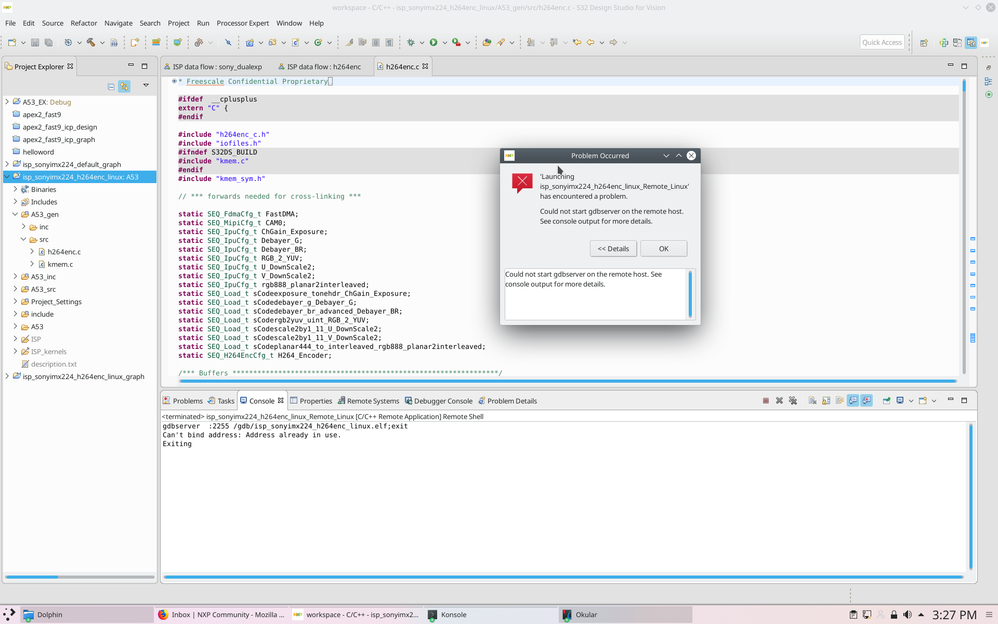Switch to the Remote Systems tab
Image resolution: width=998 pixels, height=624 pixels.
[x=368, y=401]
